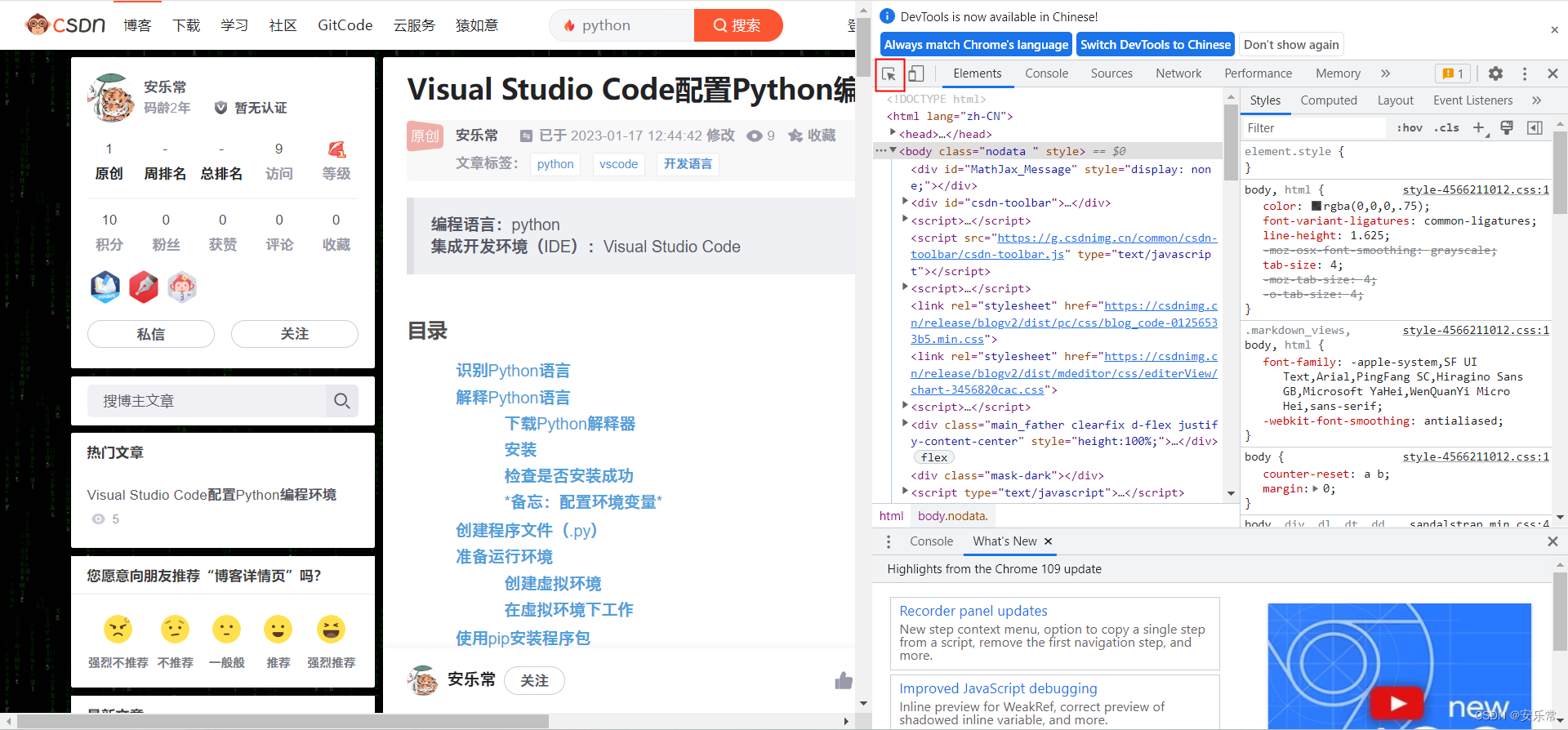The image size is (1568, 730).
Task: Click the python search input box
Action: (622, 25)
